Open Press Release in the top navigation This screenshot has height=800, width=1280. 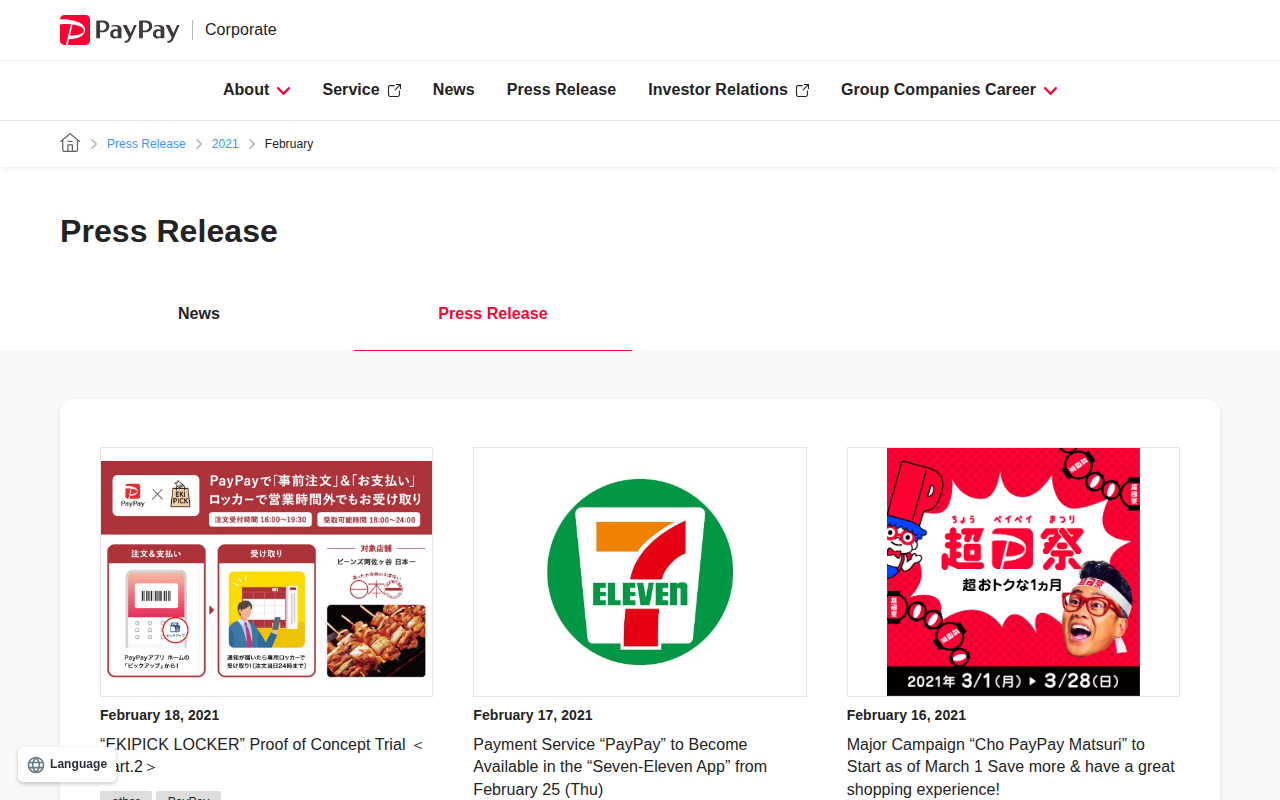(x=561, y=90)
